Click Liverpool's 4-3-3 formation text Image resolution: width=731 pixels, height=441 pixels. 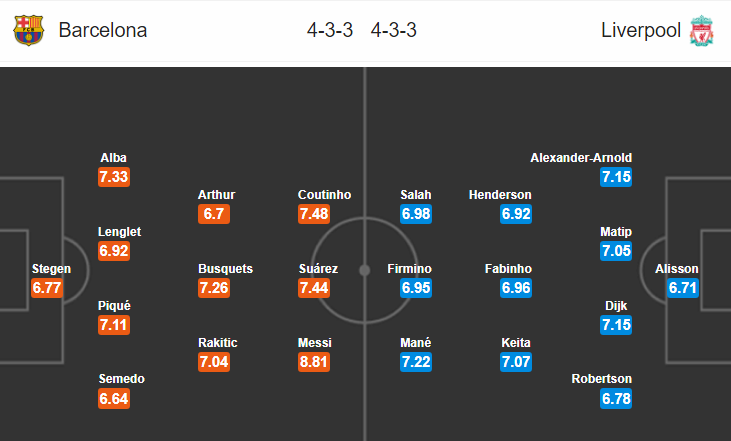click(393, 30)
